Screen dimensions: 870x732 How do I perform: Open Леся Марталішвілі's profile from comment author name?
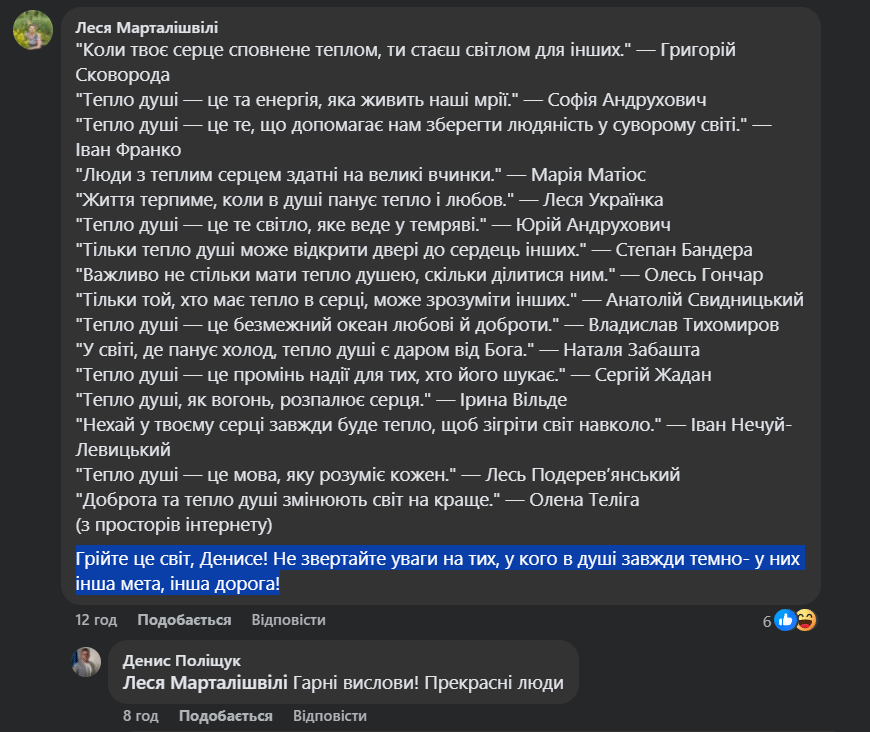[x=146, y=27]
